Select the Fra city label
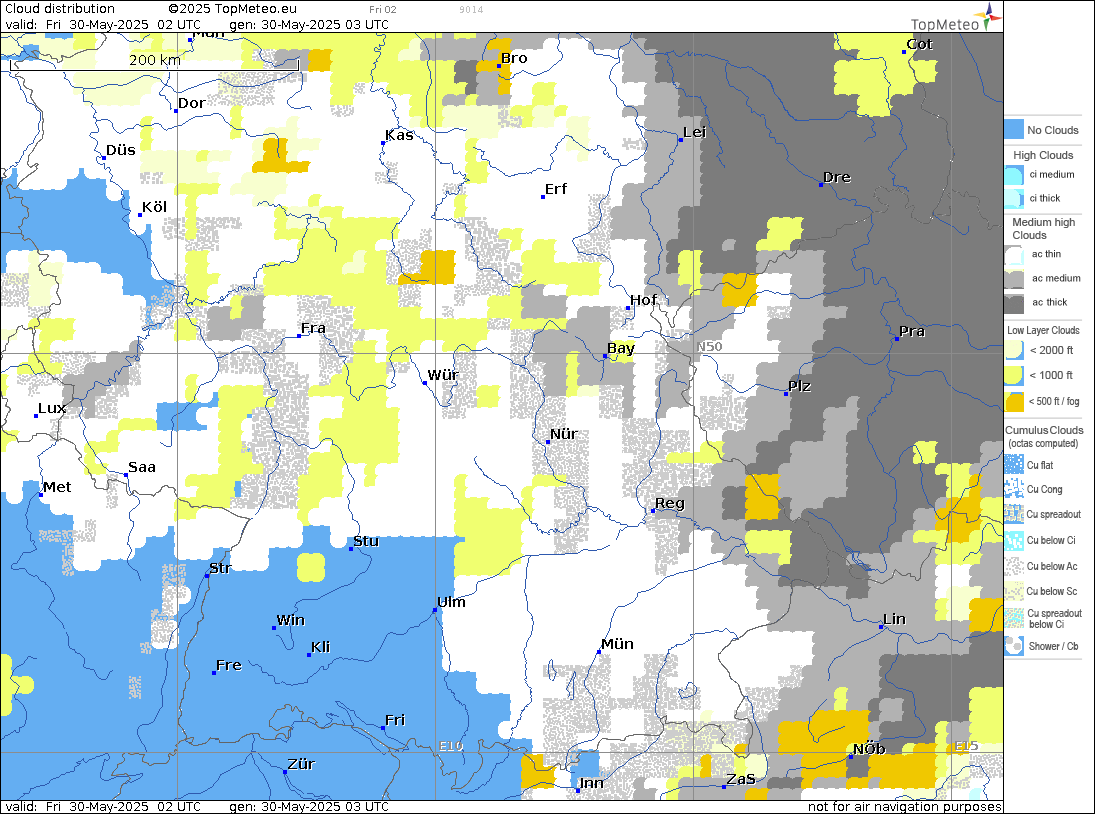Viewport: 1095px width, 814px height. click(313, 327)
